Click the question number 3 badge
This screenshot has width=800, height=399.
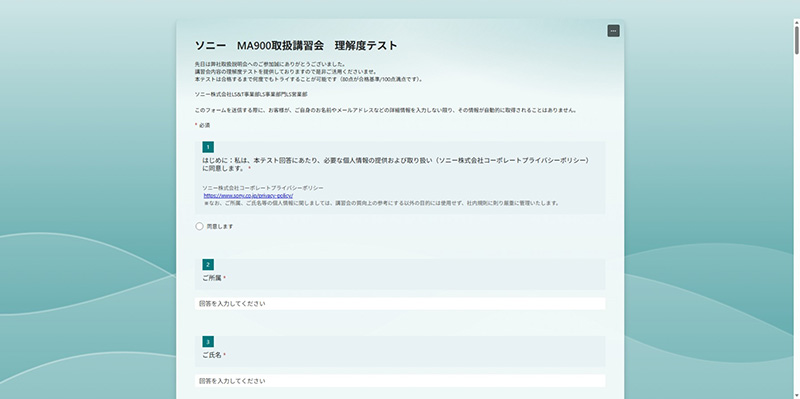click(x=208, y=342)
